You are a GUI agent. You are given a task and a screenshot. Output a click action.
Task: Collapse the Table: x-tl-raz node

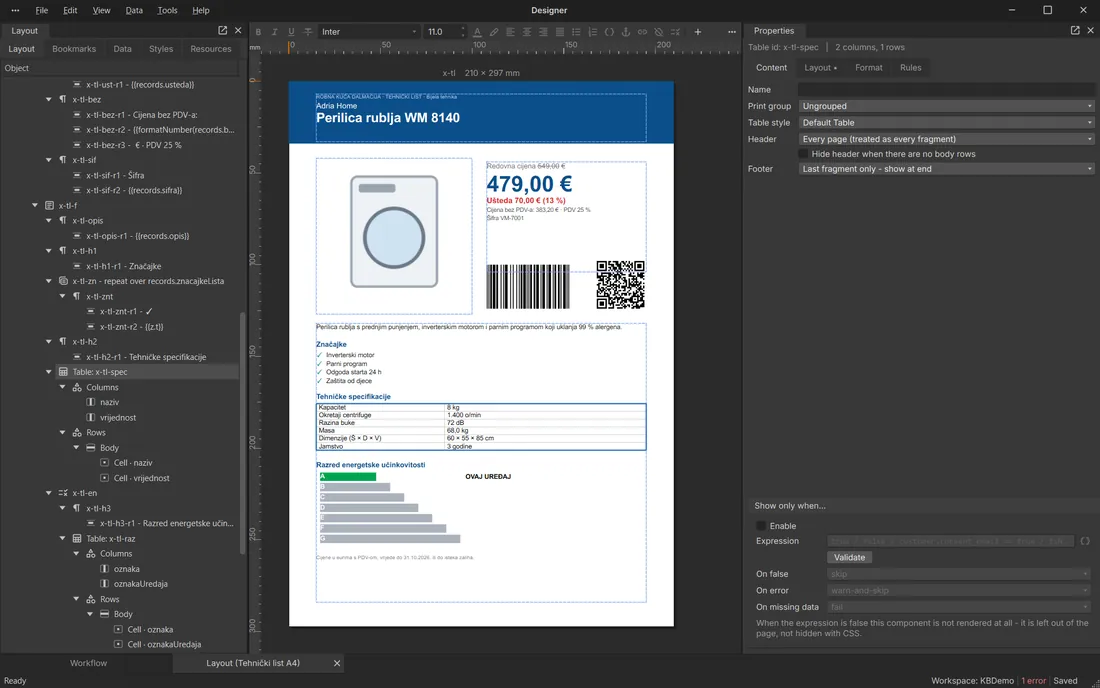tap(62, 539)
